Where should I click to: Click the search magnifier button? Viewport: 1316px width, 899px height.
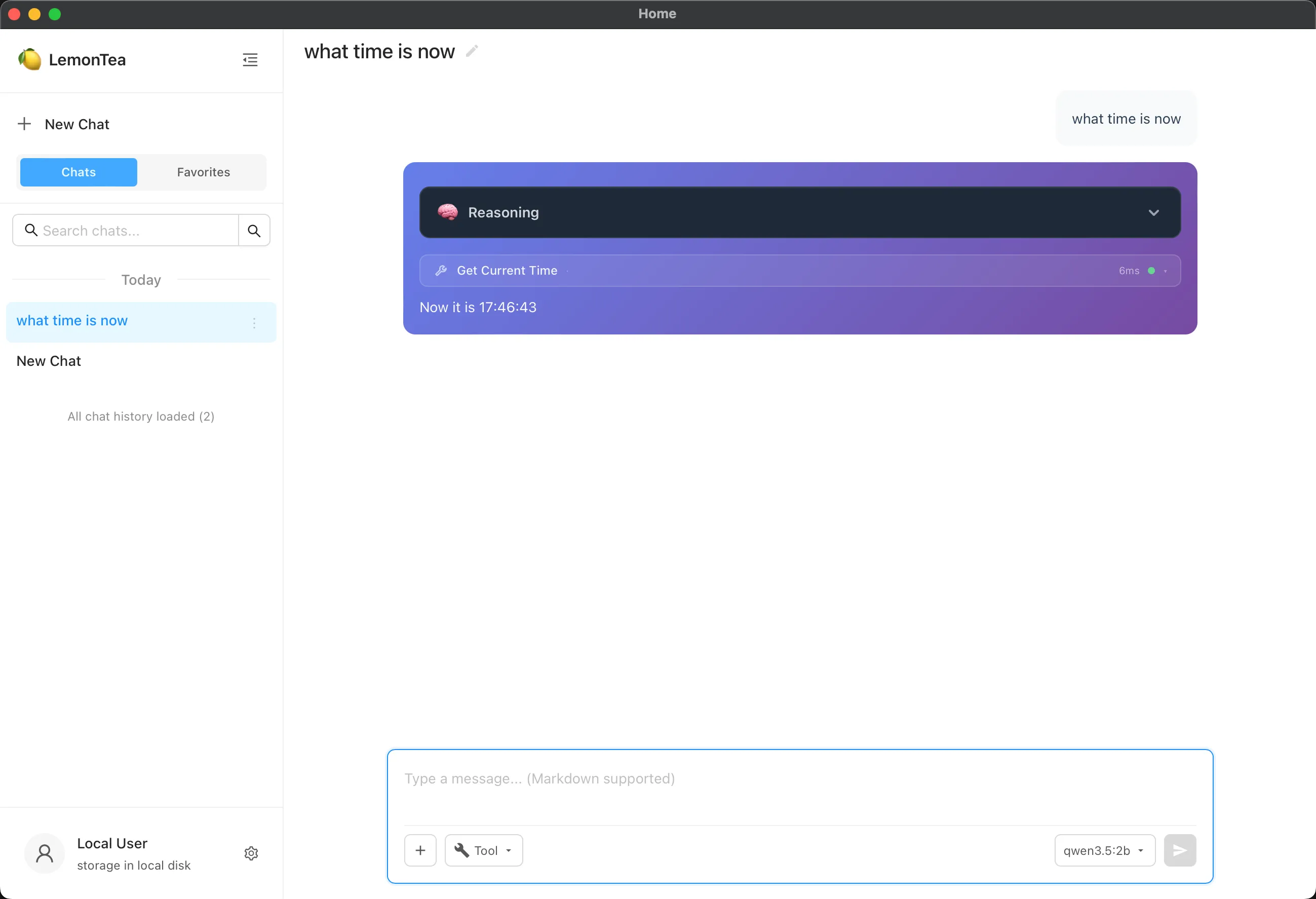tap(254, 231)
